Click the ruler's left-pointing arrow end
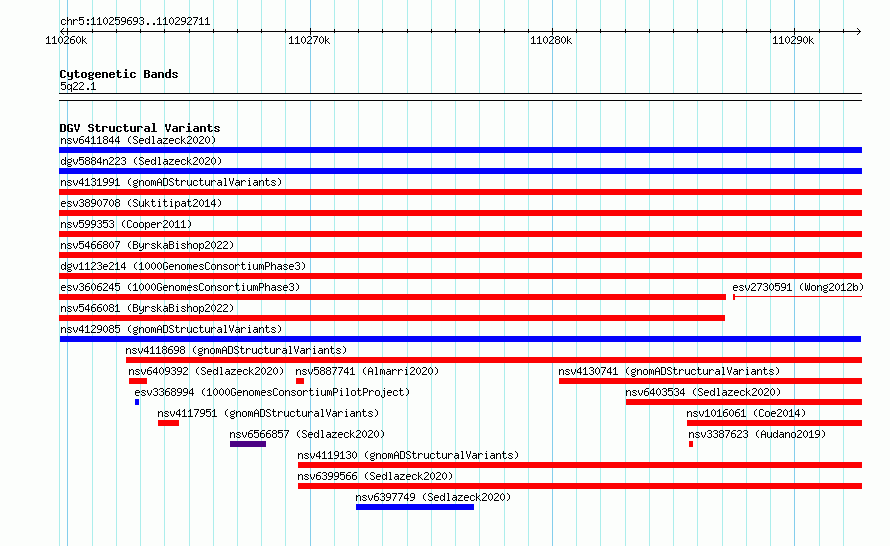Image resolution: width=890 pixels, height=546 pixels. [x=63, y=31]
